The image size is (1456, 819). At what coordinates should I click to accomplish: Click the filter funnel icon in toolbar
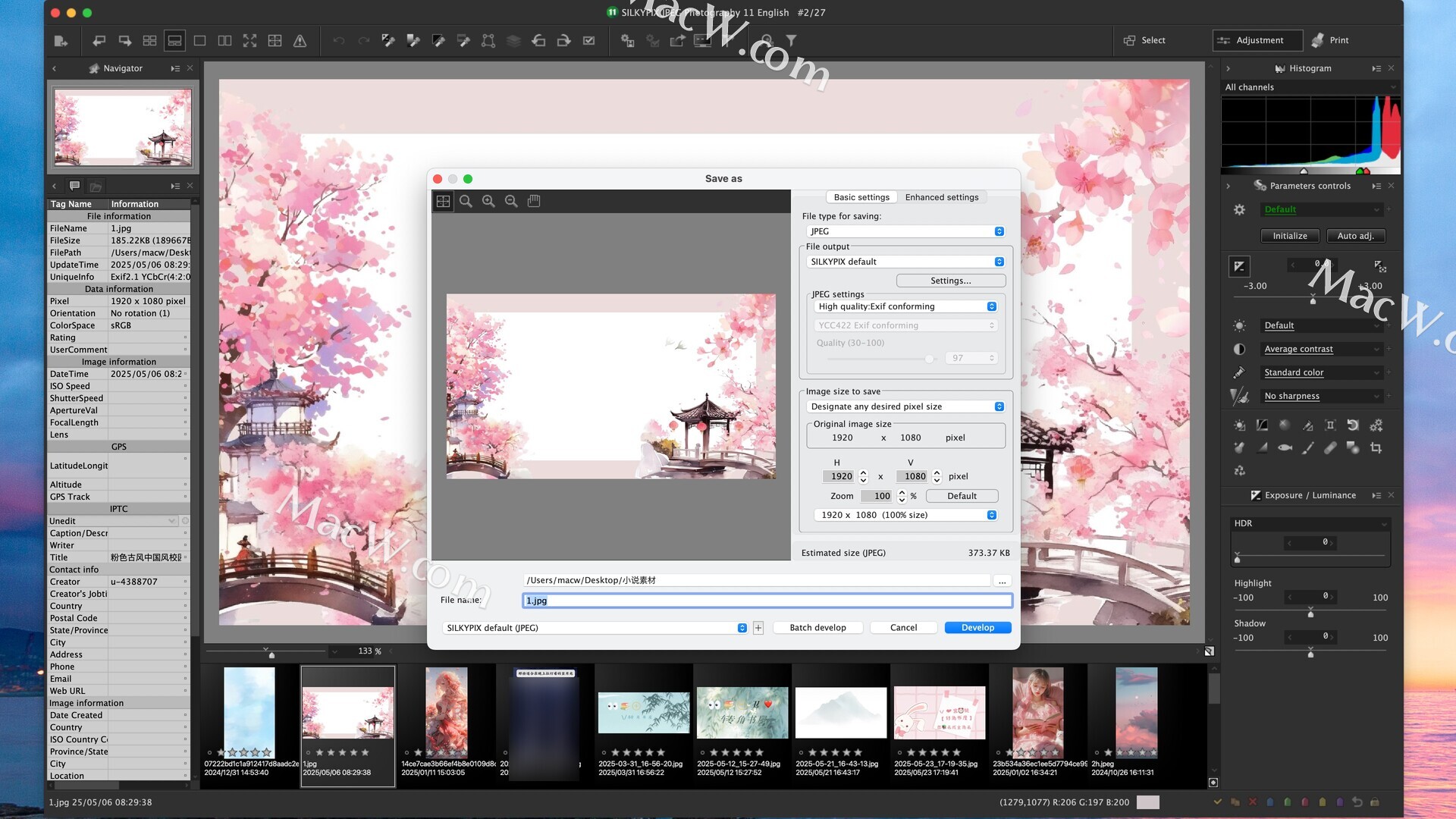[x=791, y=40]
